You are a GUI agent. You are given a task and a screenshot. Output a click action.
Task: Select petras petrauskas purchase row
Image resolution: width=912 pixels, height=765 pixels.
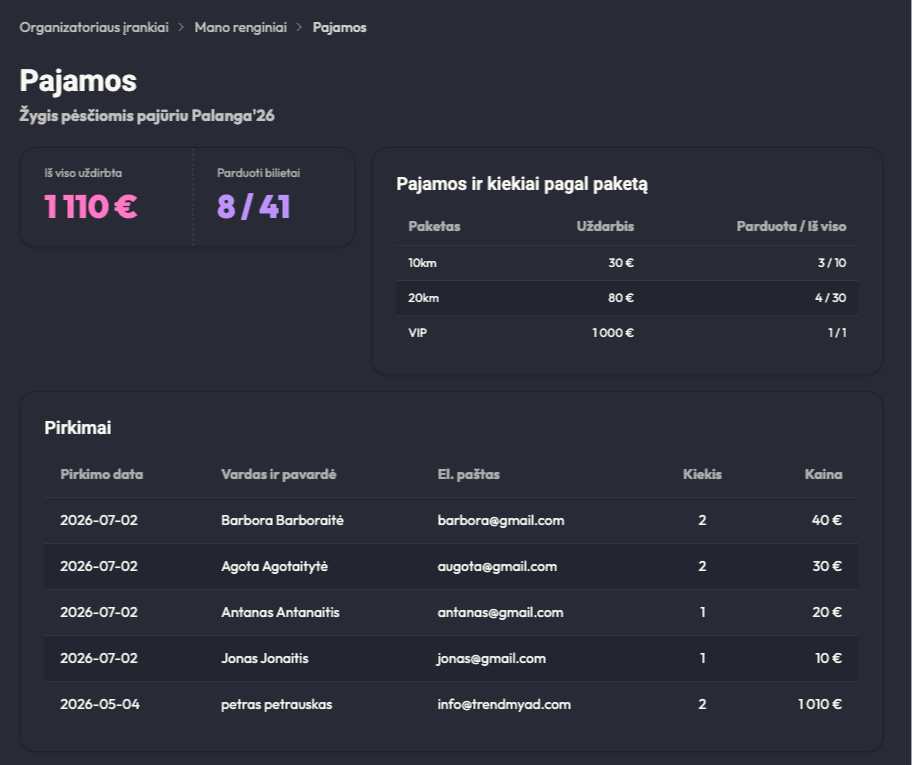[451, 704]
